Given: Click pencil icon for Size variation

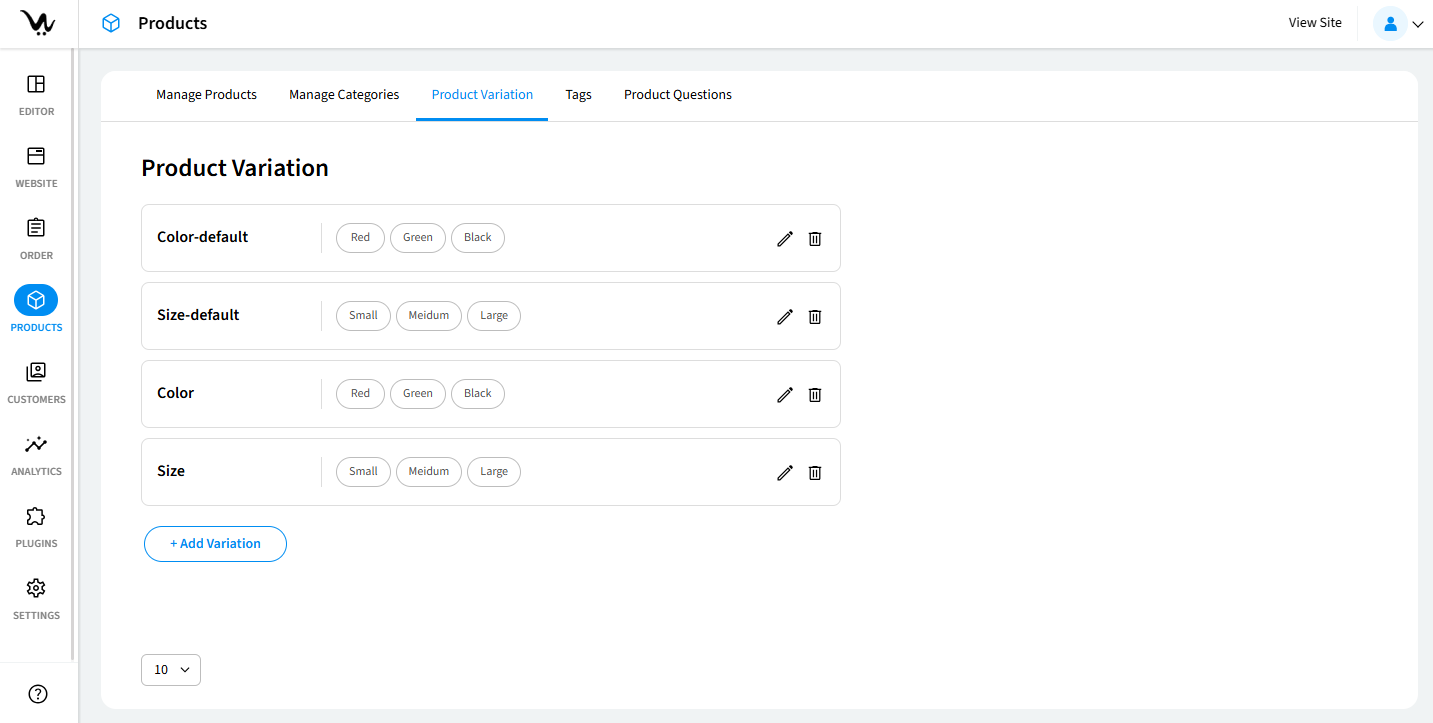Looking at the screenshot, I should 785,472.
